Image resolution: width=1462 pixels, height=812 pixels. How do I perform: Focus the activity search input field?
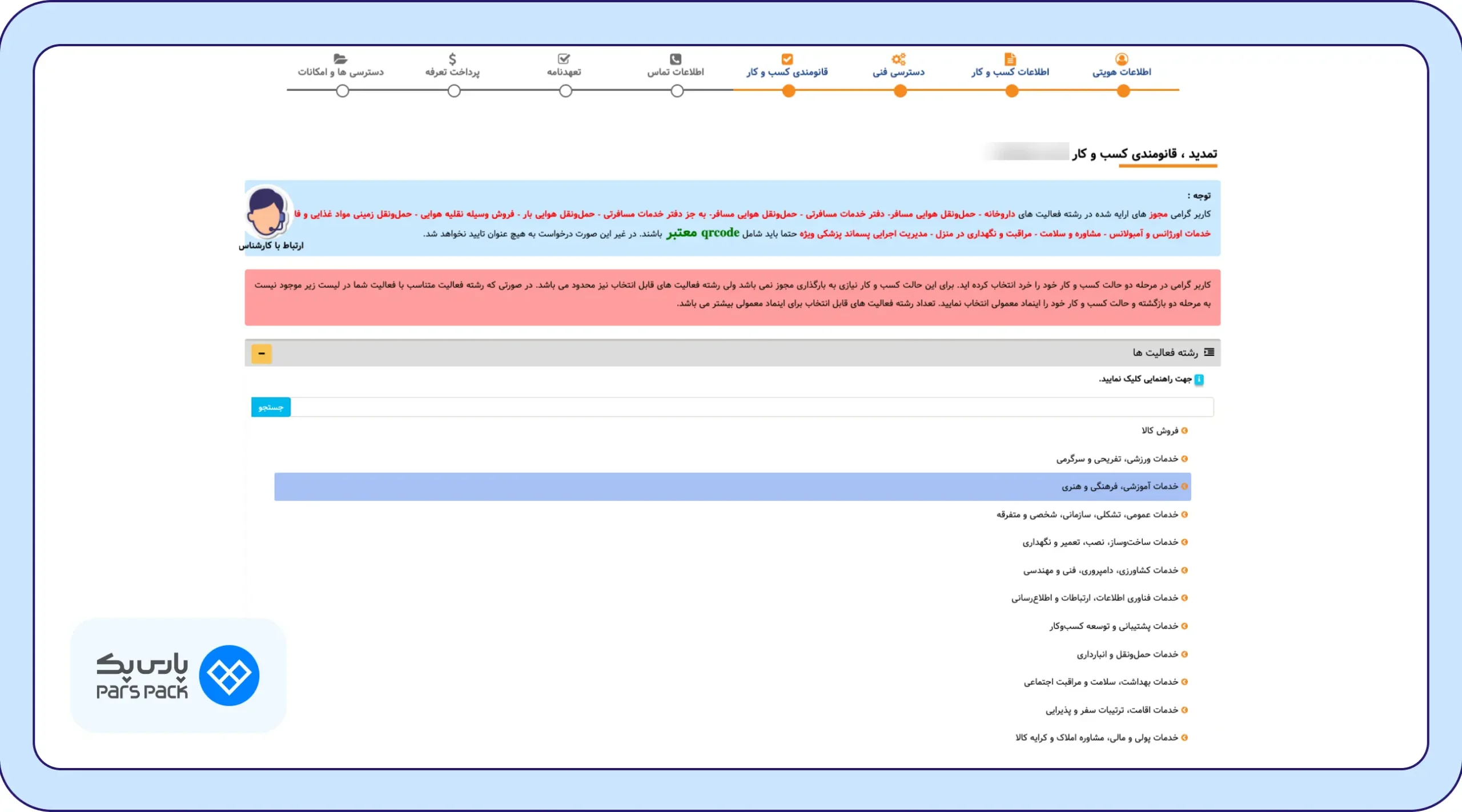(x=752, y=407)
